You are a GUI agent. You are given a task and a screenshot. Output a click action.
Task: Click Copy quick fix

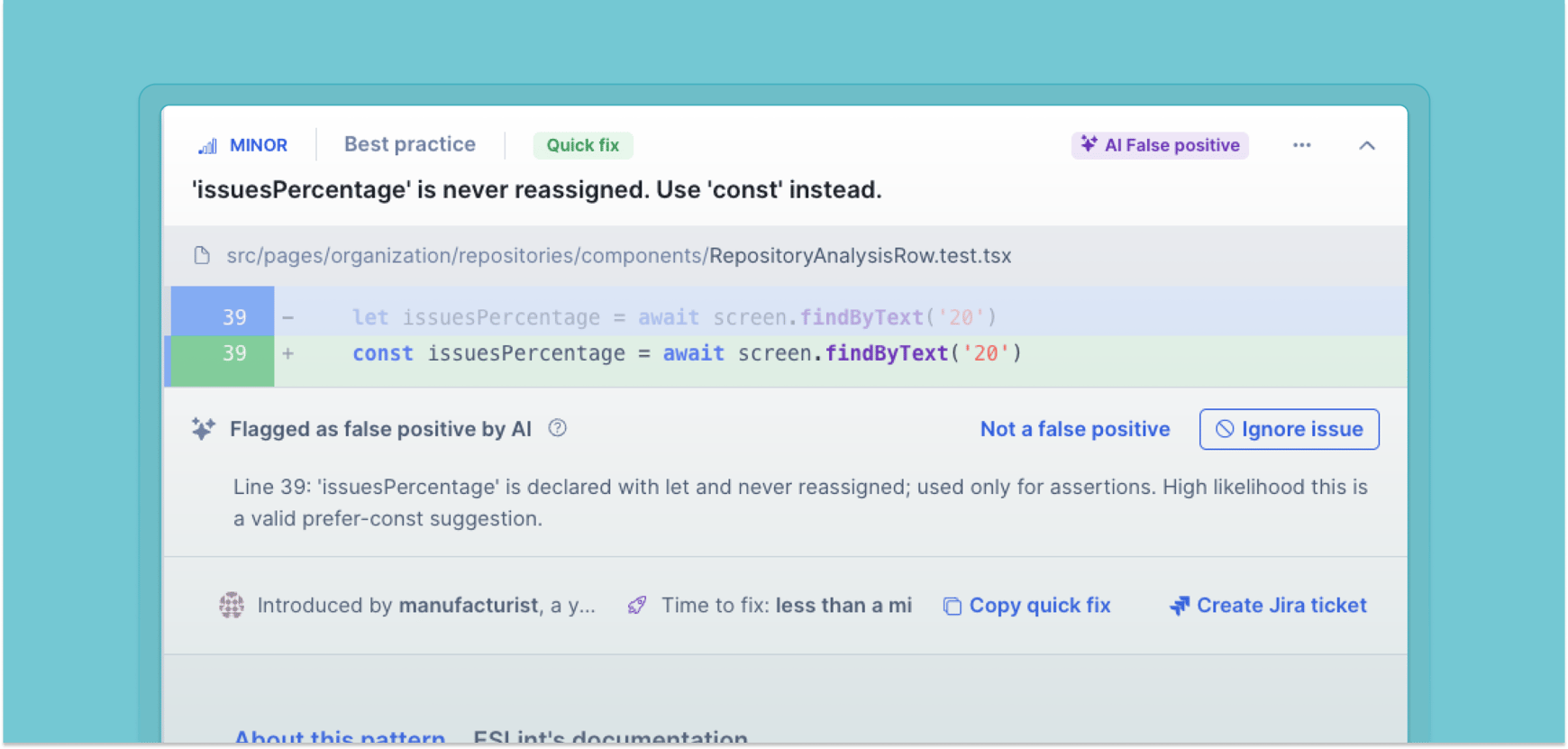[x=1027, y=606]
